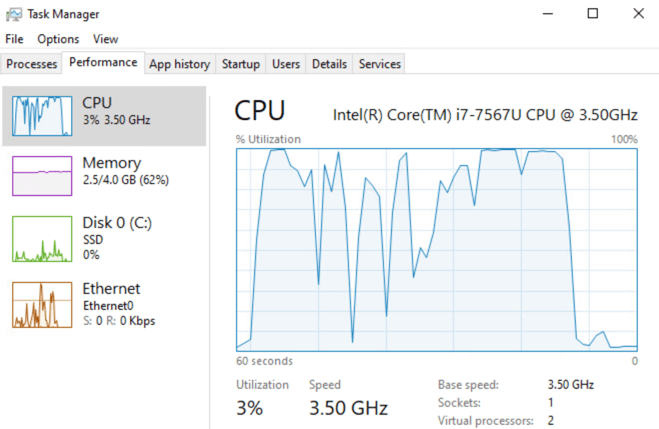Click the Task Manager title bar icon
659x429 pixels.
coord(13,14)
